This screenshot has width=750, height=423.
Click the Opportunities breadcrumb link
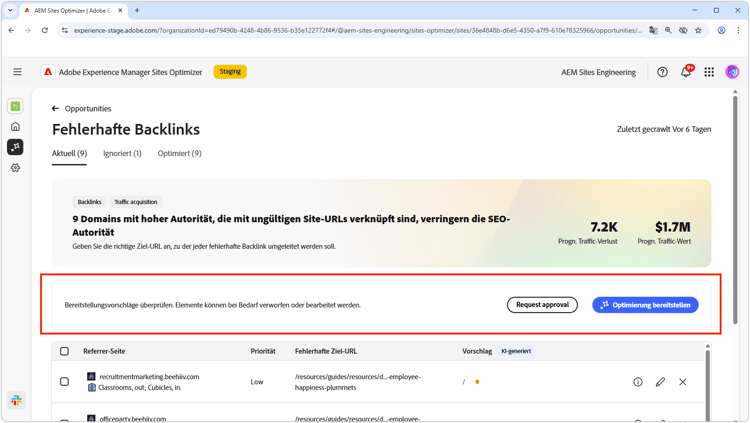click(88, 109)
